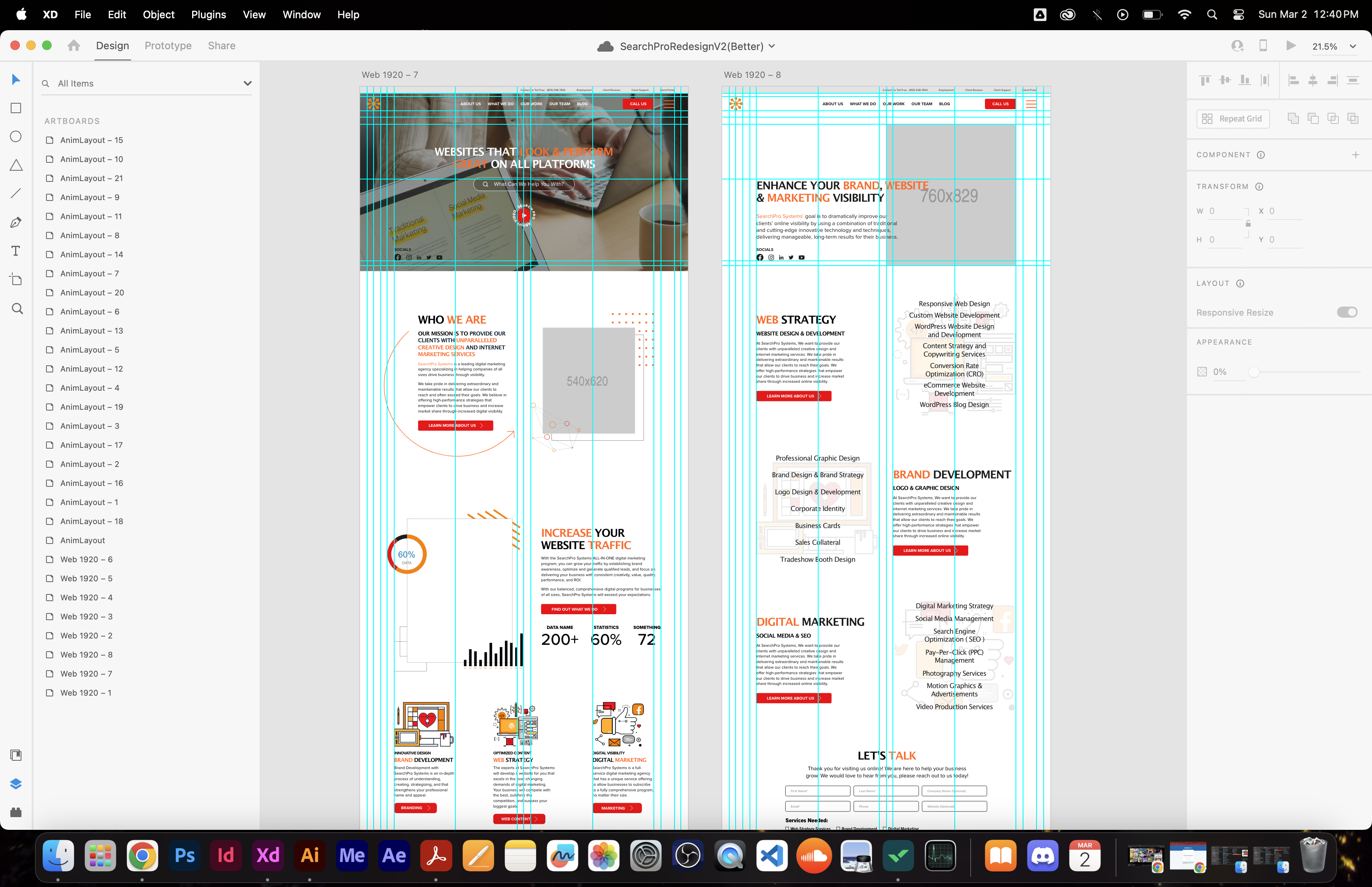Select the Pen tool
Image resolution: width=1372 pixels, height=887 pixels.
16,222
